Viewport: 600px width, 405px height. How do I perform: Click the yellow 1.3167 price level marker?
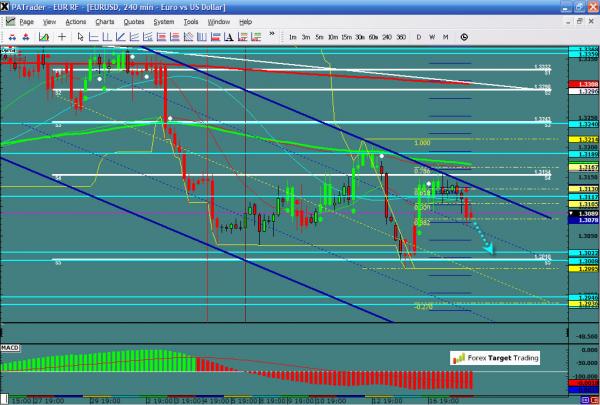point(582,168)
